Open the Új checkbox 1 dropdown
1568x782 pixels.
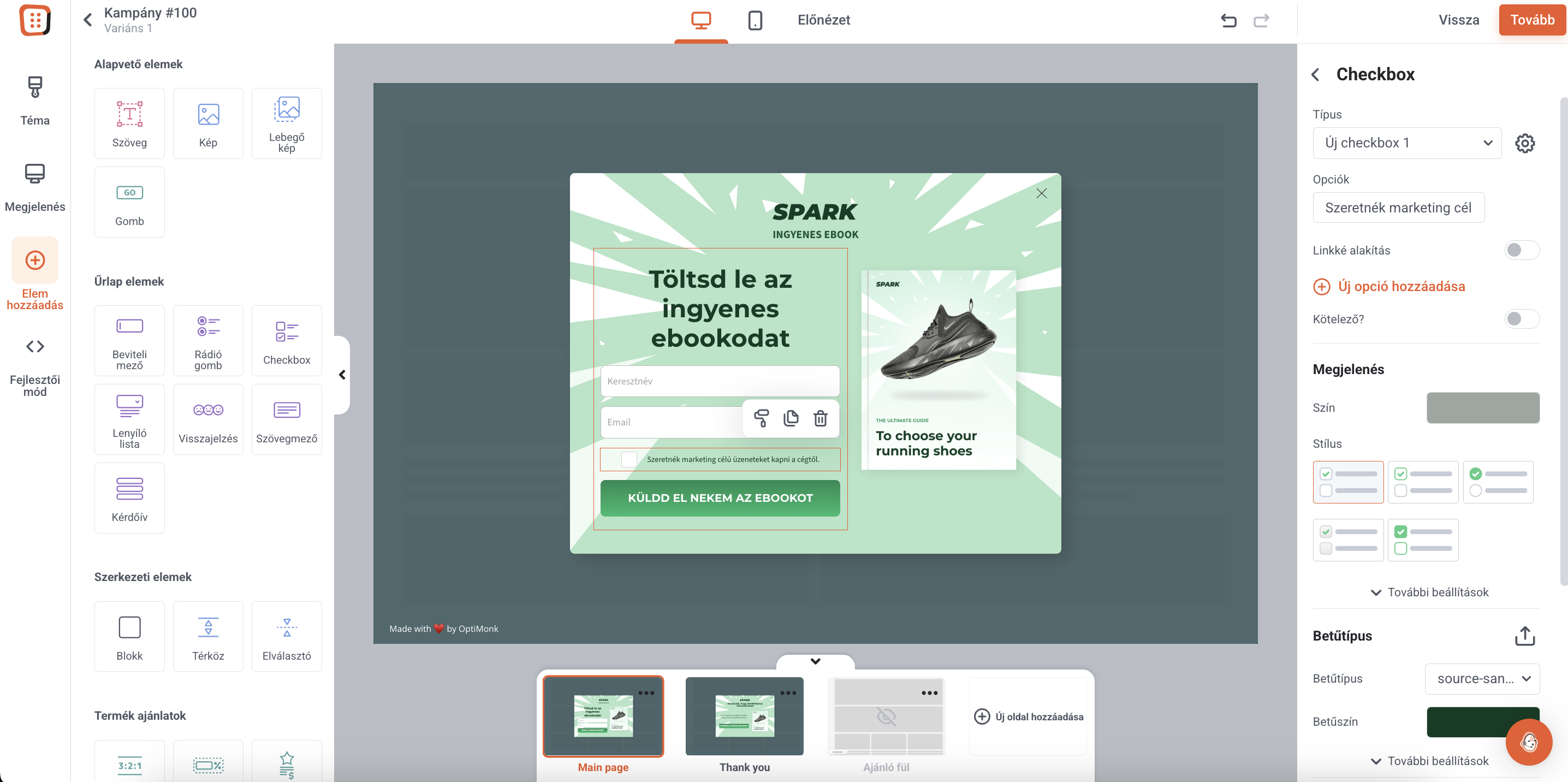1406,143
